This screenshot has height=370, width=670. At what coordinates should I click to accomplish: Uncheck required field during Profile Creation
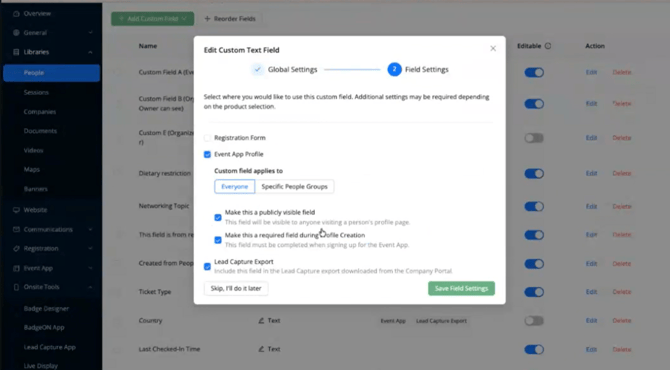coord(218,240)
